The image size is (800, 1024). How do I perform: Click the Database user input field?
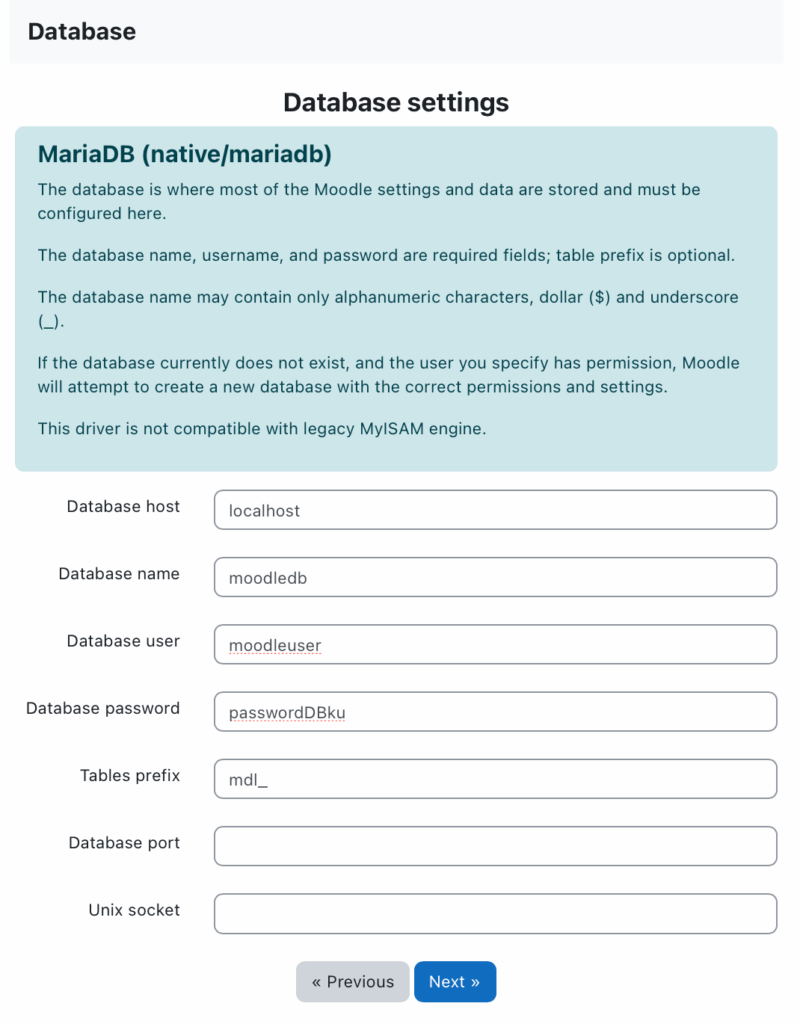tap(495, 644)
